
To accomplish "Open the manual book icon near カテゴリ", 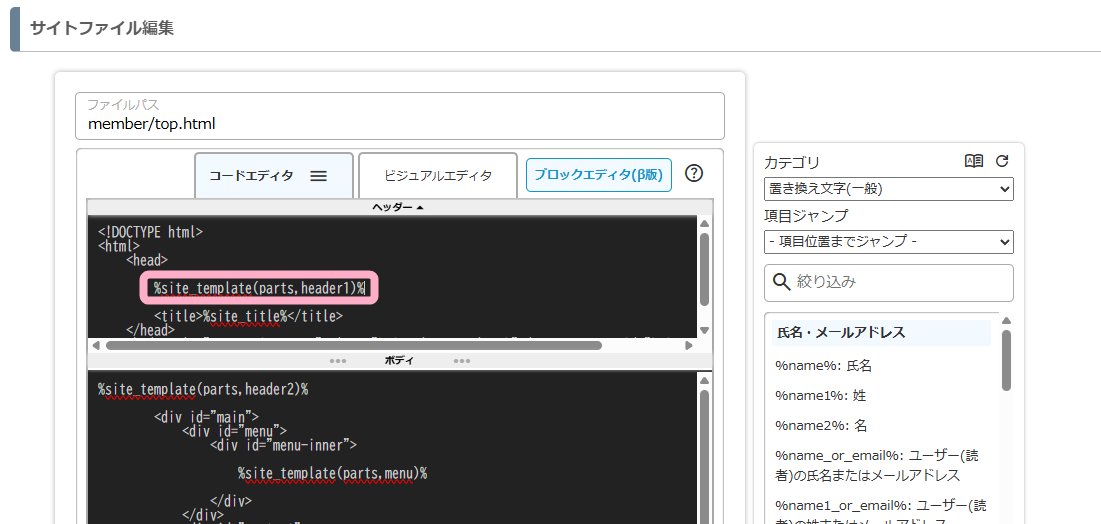I will [973, 161].
